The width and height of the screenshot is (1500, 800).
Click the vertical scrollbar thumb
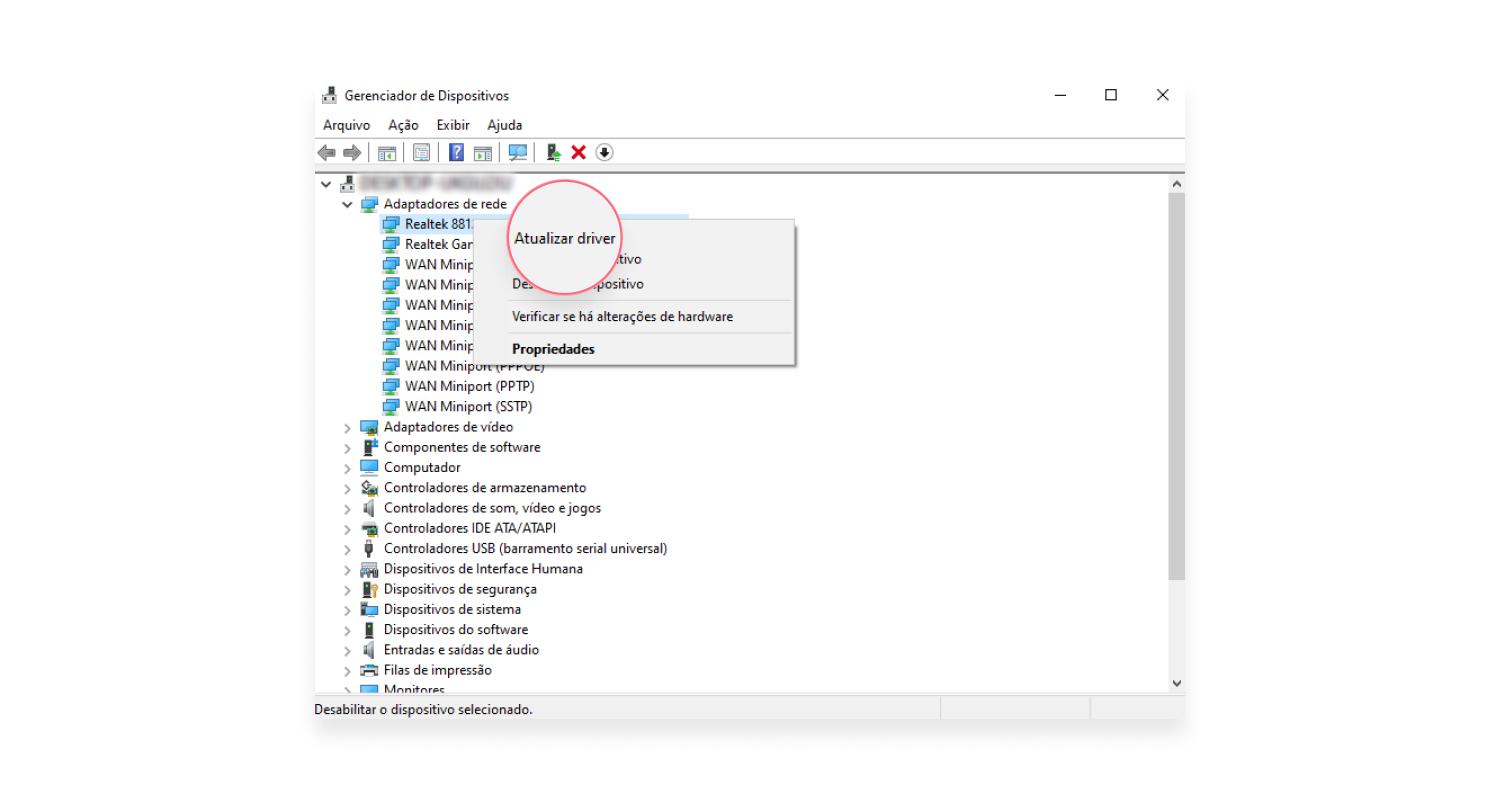click(1176, 385)
